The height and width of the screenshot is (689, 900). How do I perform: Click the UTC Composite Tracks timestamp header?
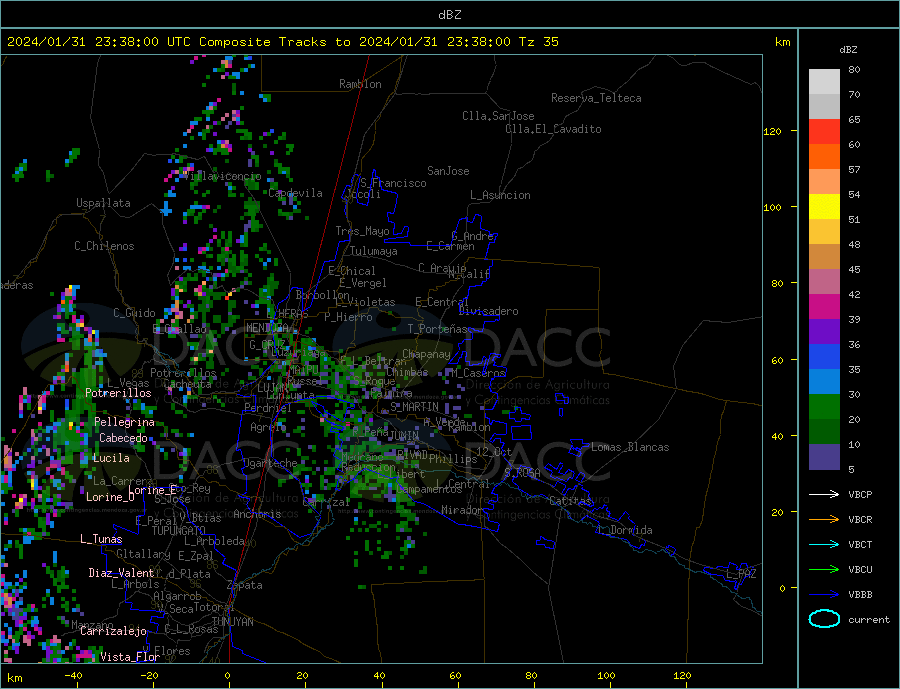coord(283,42)
